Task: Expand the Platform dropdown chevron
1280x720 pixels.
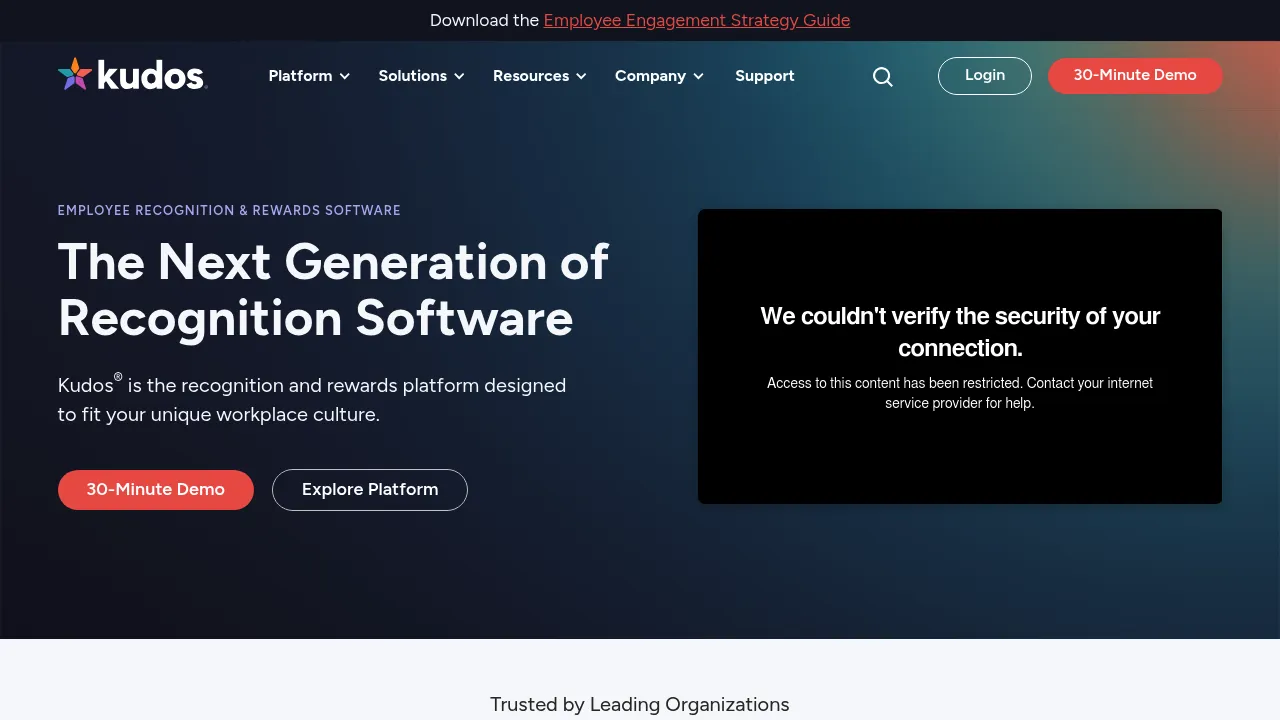Action: point(345,76)
